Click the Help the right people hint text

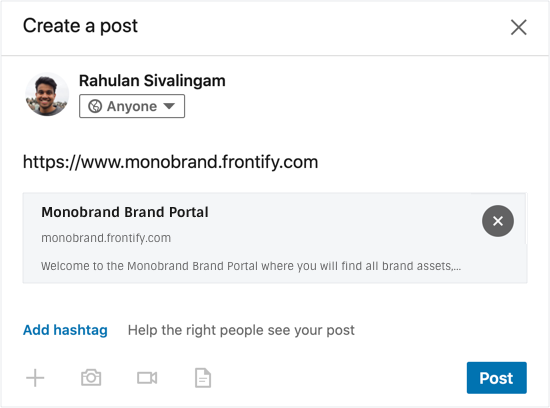241,330
